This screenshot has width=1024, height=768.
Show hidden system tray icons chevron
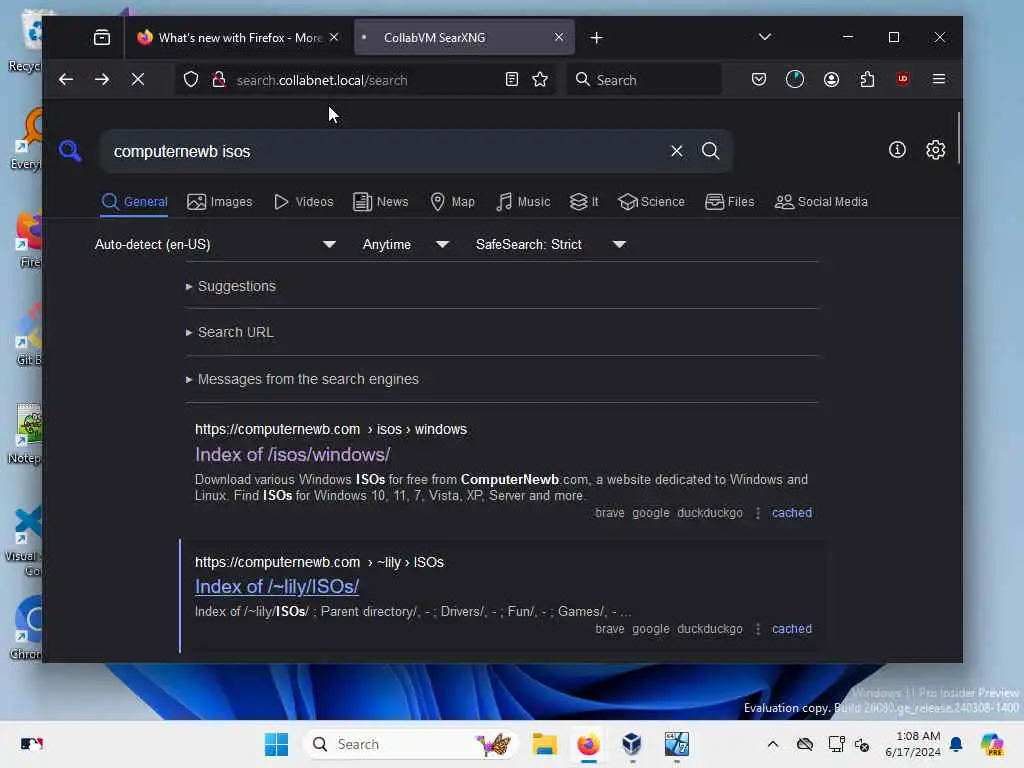(x=773, y=744)
